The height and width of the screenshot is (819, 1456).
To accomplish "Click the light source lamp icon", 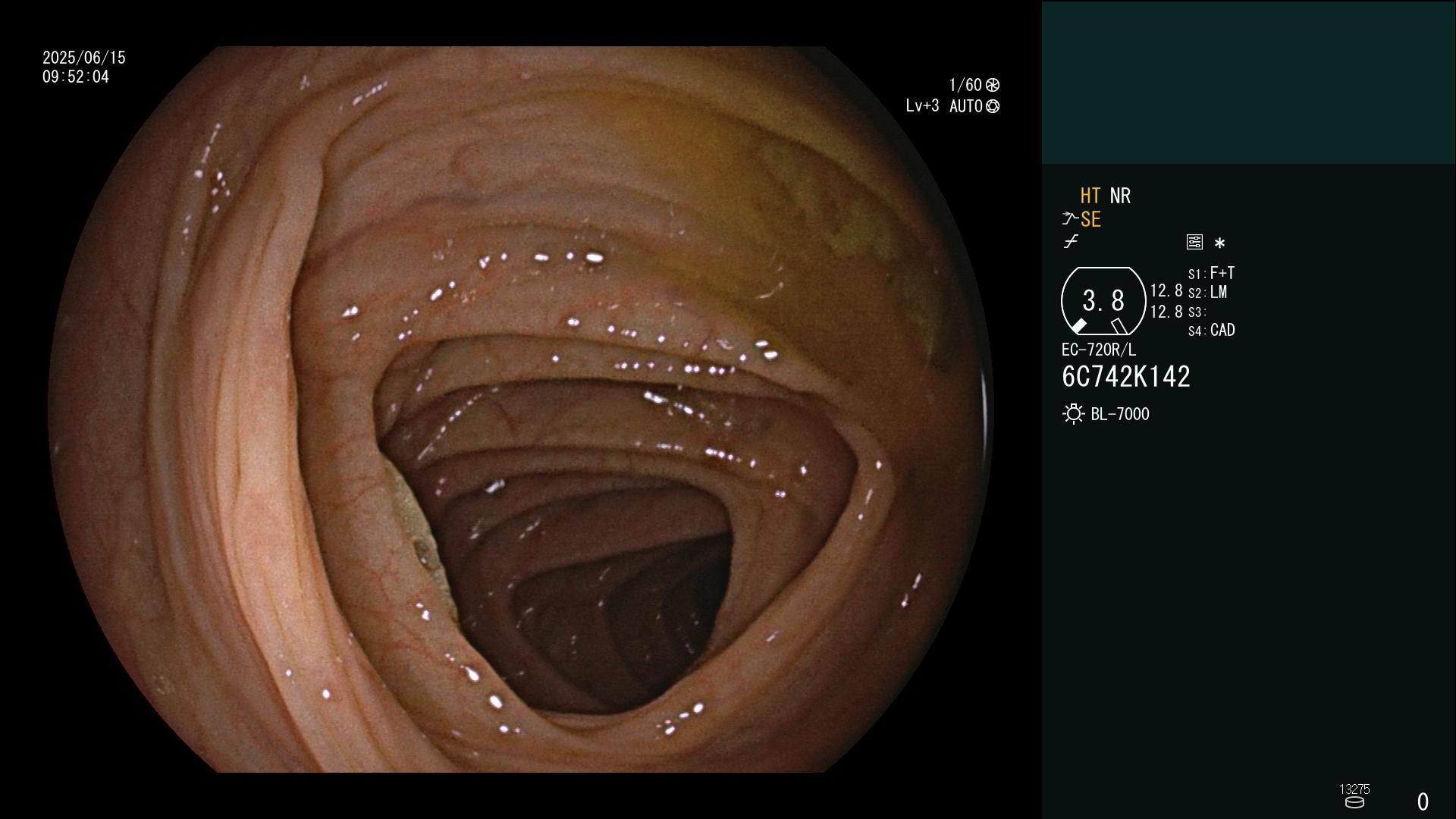I will click(x=1073, y=414).
